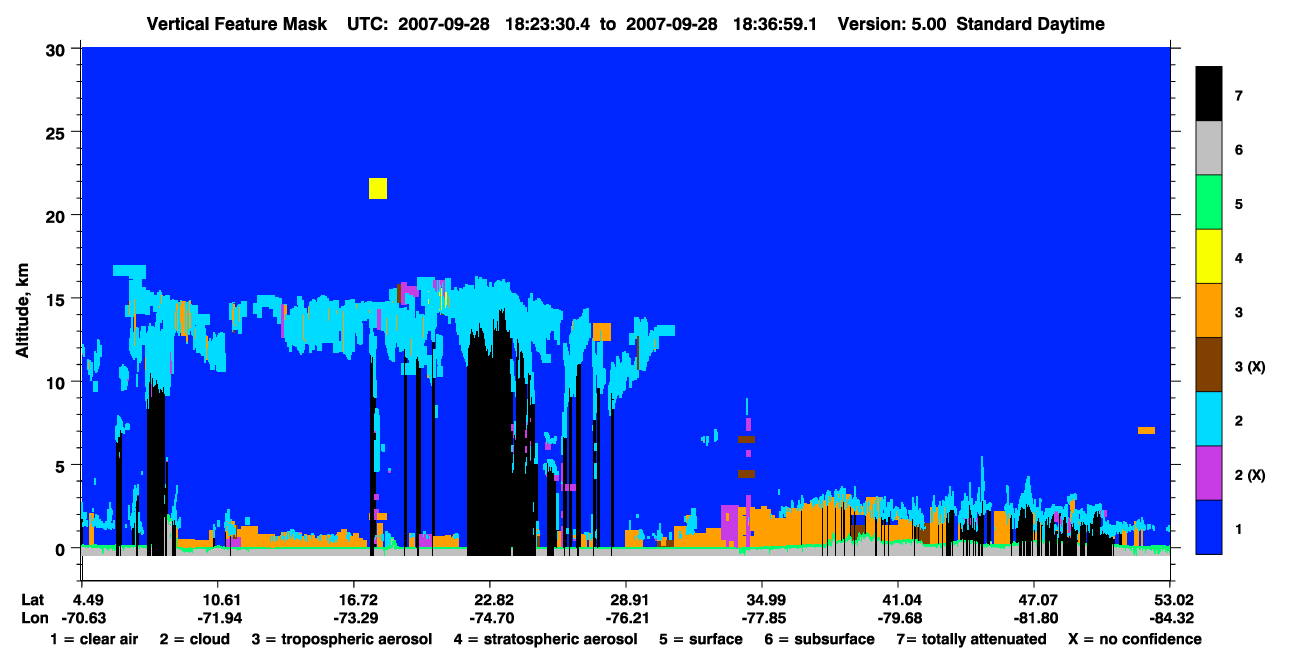Click the green surface legend swatch
Screen dimensions: 1300x667
[1209, 203]
